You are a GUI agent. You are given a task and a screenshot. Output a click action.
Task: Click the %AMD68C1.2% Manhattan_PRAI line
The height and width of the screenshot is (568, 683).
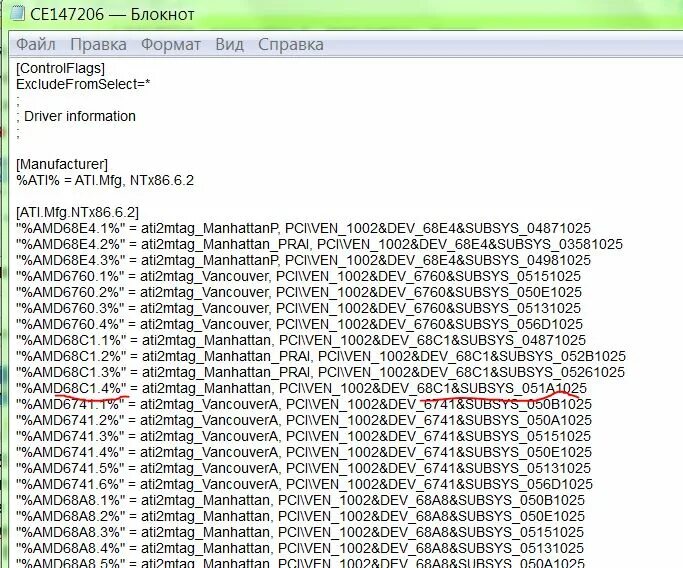pyautogui.click(x=321, y=356)
